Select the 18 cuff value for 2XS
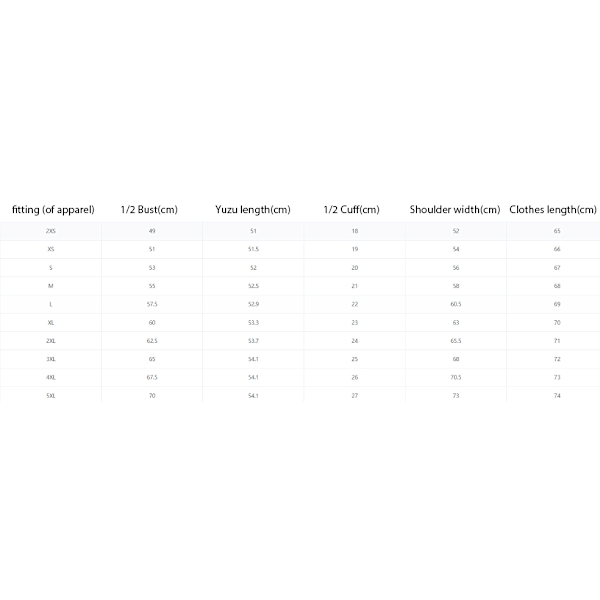 (x=355, y=231)
